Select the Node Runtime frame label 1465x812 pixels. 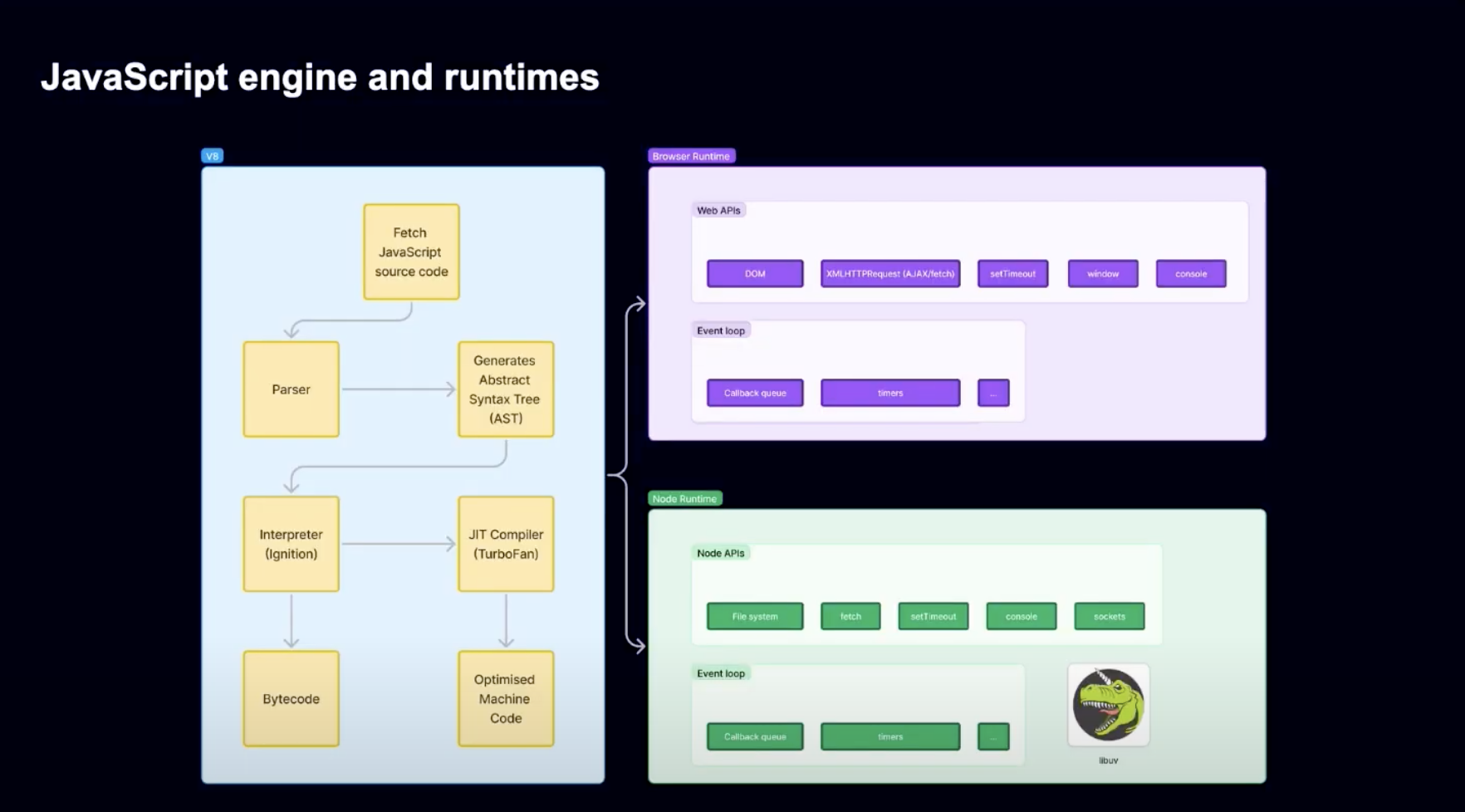click(x=684, y=499)
